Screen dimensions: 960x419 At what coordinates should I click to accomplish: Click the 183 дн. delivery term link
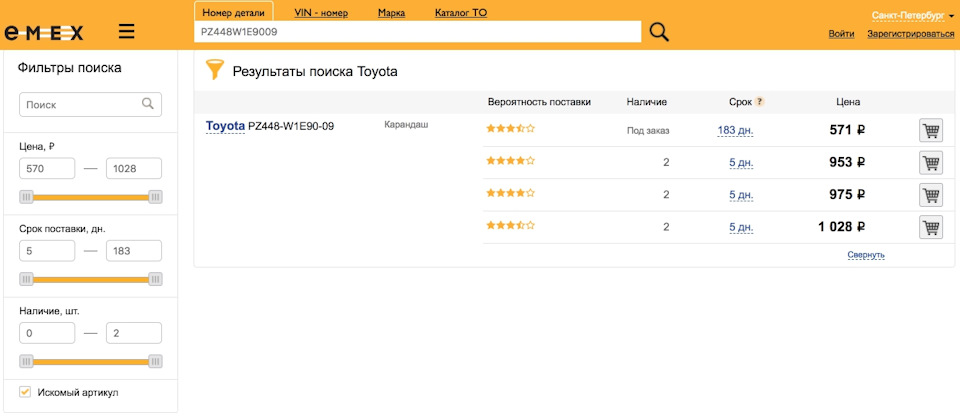coord(735,130)
